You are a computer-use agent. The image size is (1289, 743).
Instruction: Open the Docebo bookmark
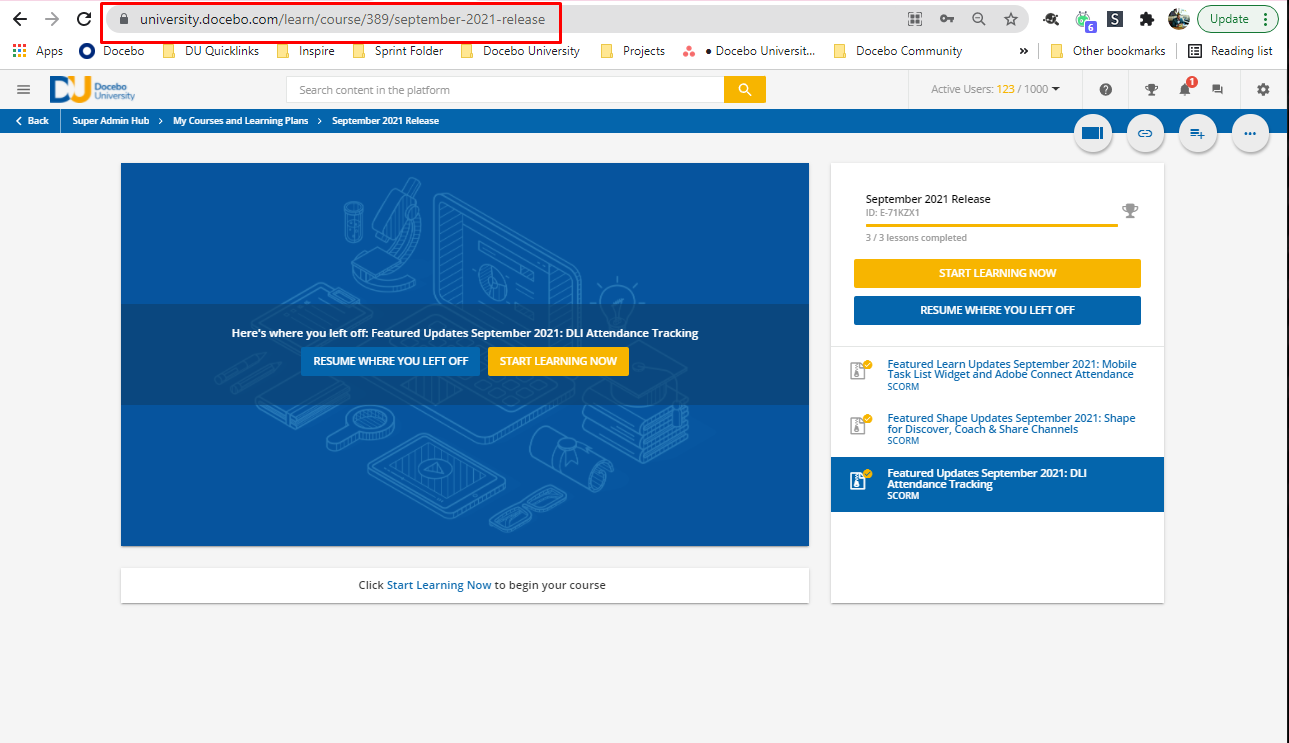(112, 51)
